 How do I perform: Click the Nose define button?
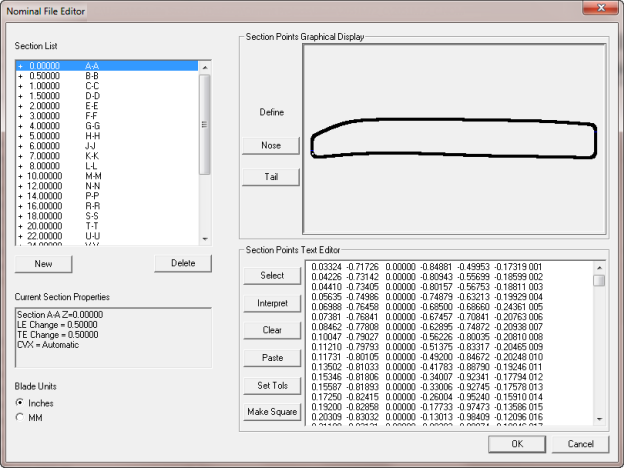(270, 146)
